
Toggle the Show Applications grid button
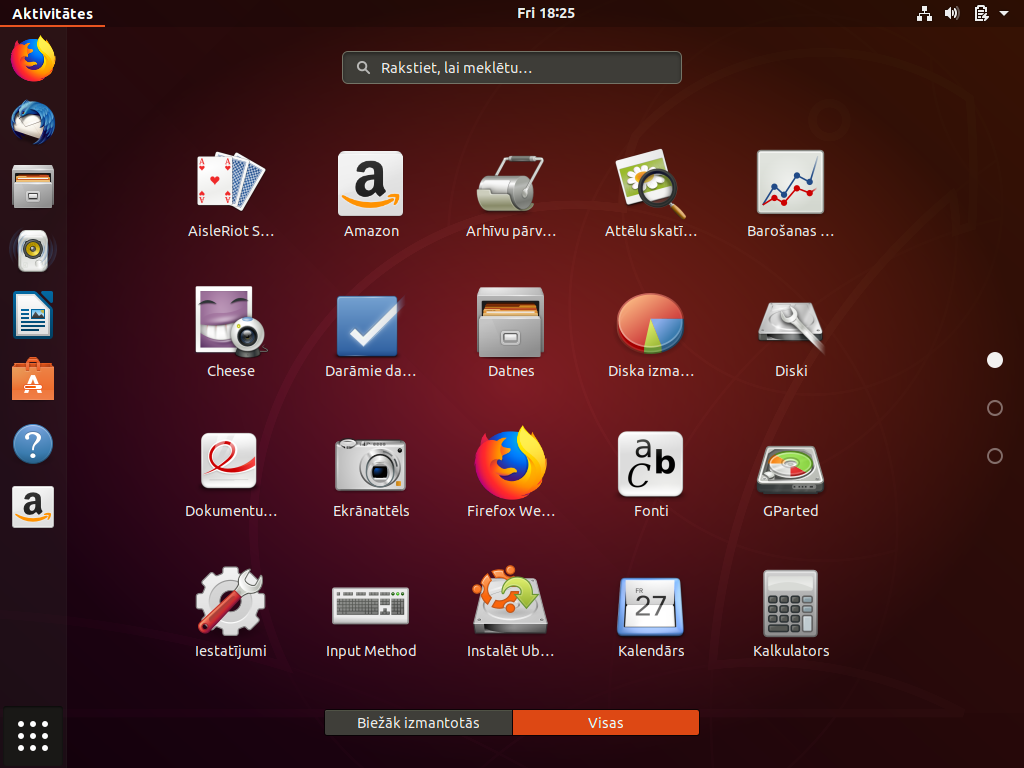point(33,737)
